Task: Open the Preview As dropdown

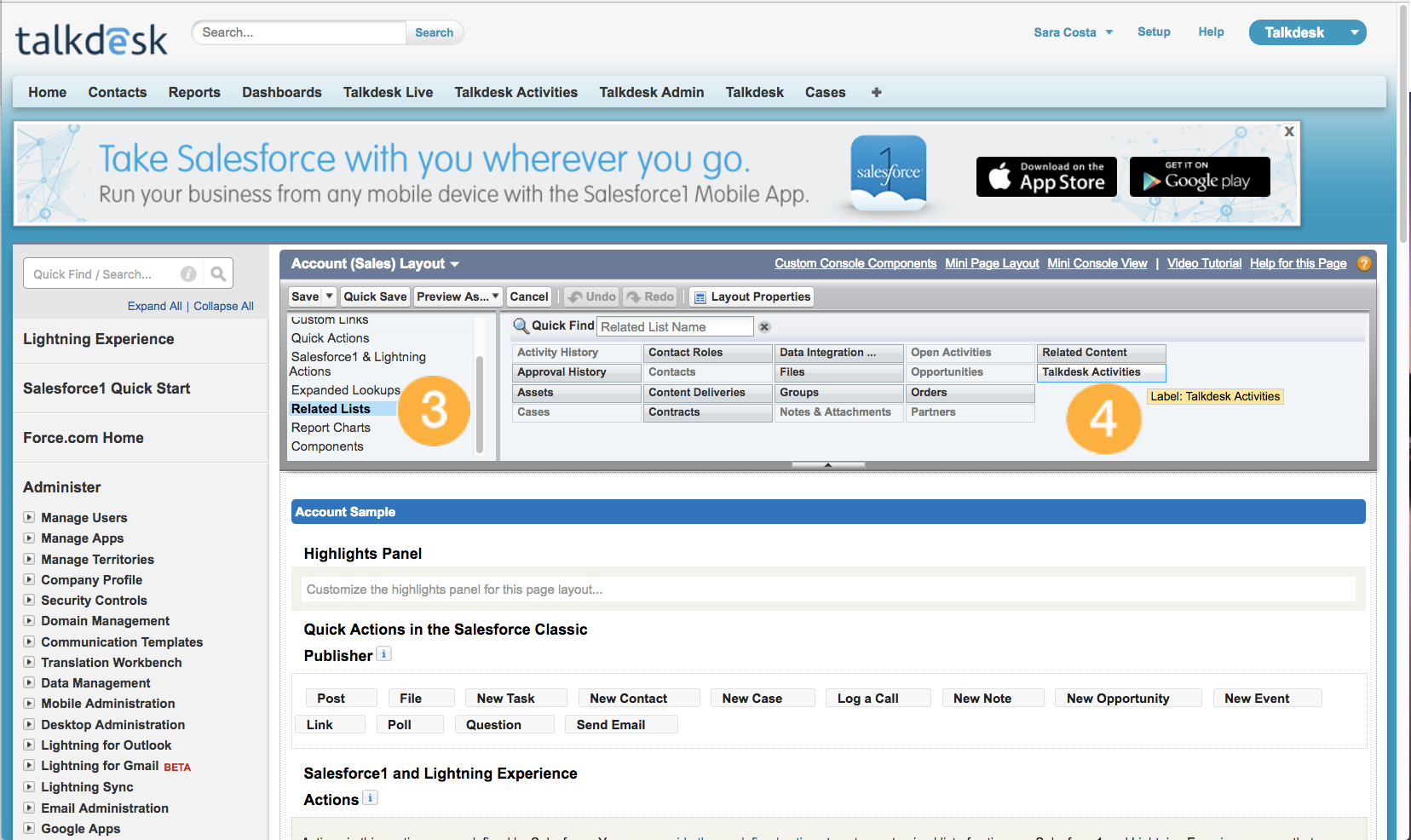Action: (458, 296)
